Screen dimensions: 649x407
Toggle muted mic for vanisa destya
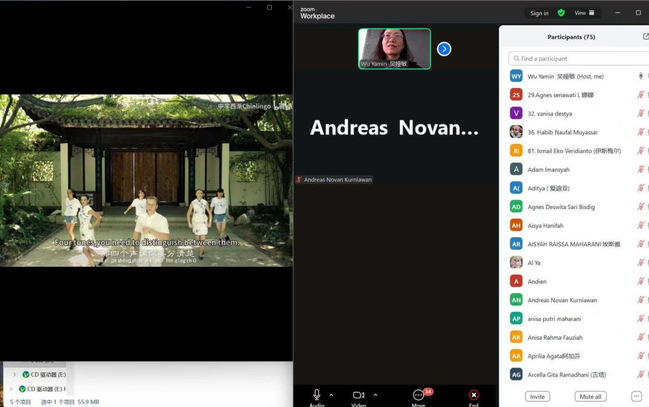pos(640,113)
